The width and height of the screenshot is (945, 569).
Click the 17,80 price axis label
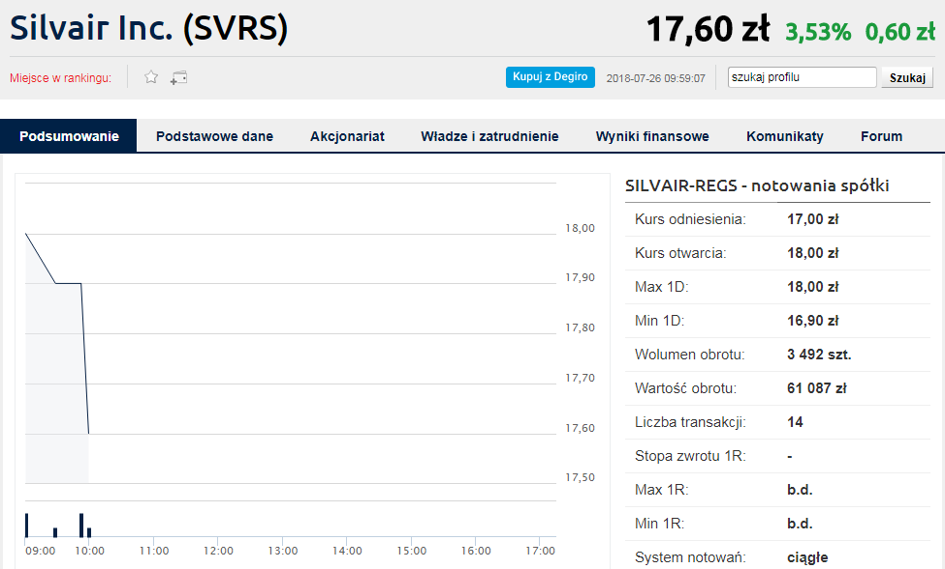point(580,328)
